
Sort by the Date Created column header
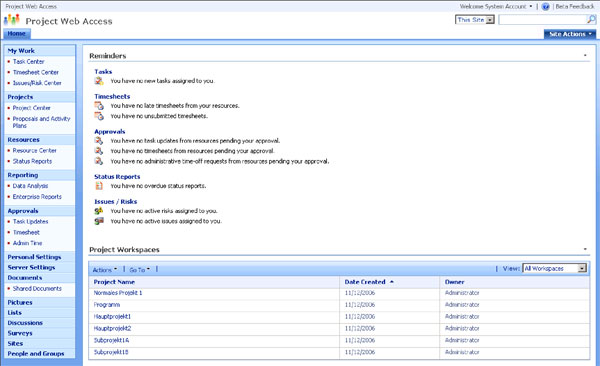365,282
